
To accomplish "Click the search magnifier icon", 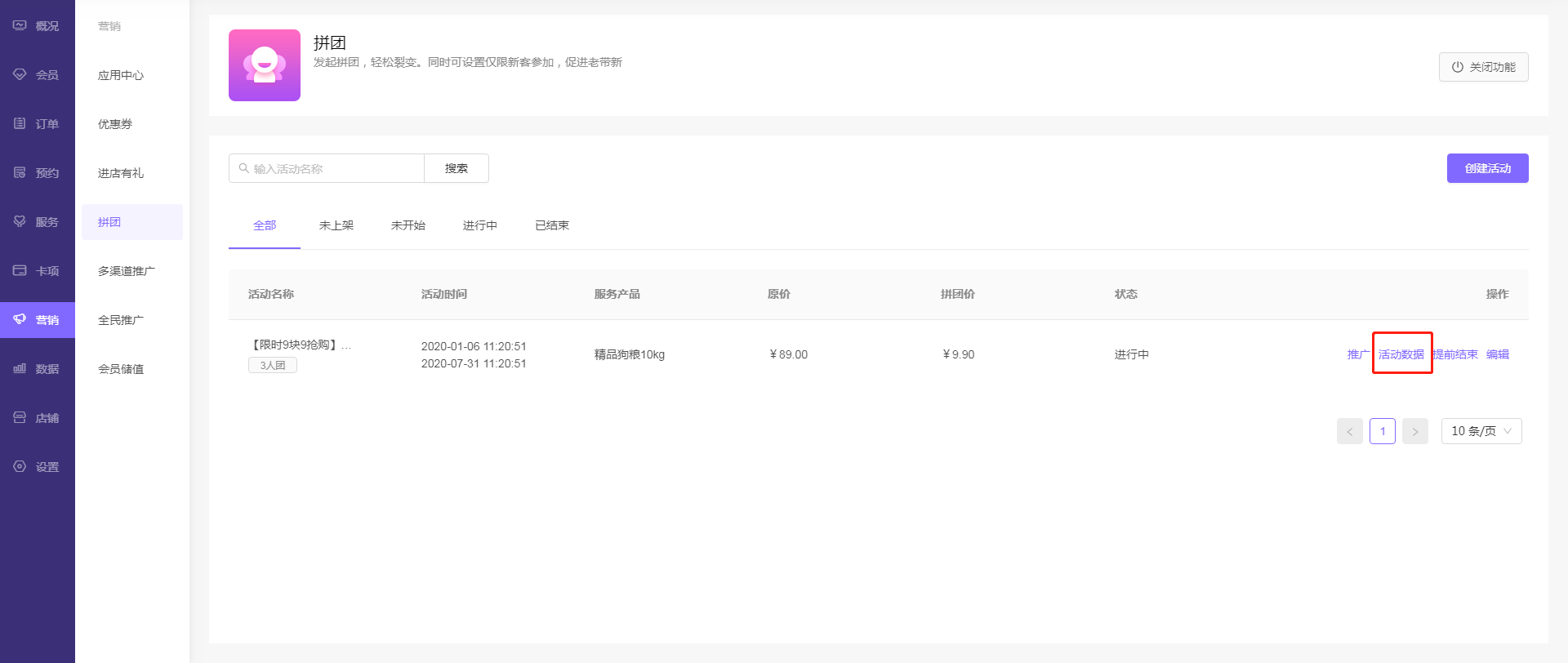I will [243, 168].
